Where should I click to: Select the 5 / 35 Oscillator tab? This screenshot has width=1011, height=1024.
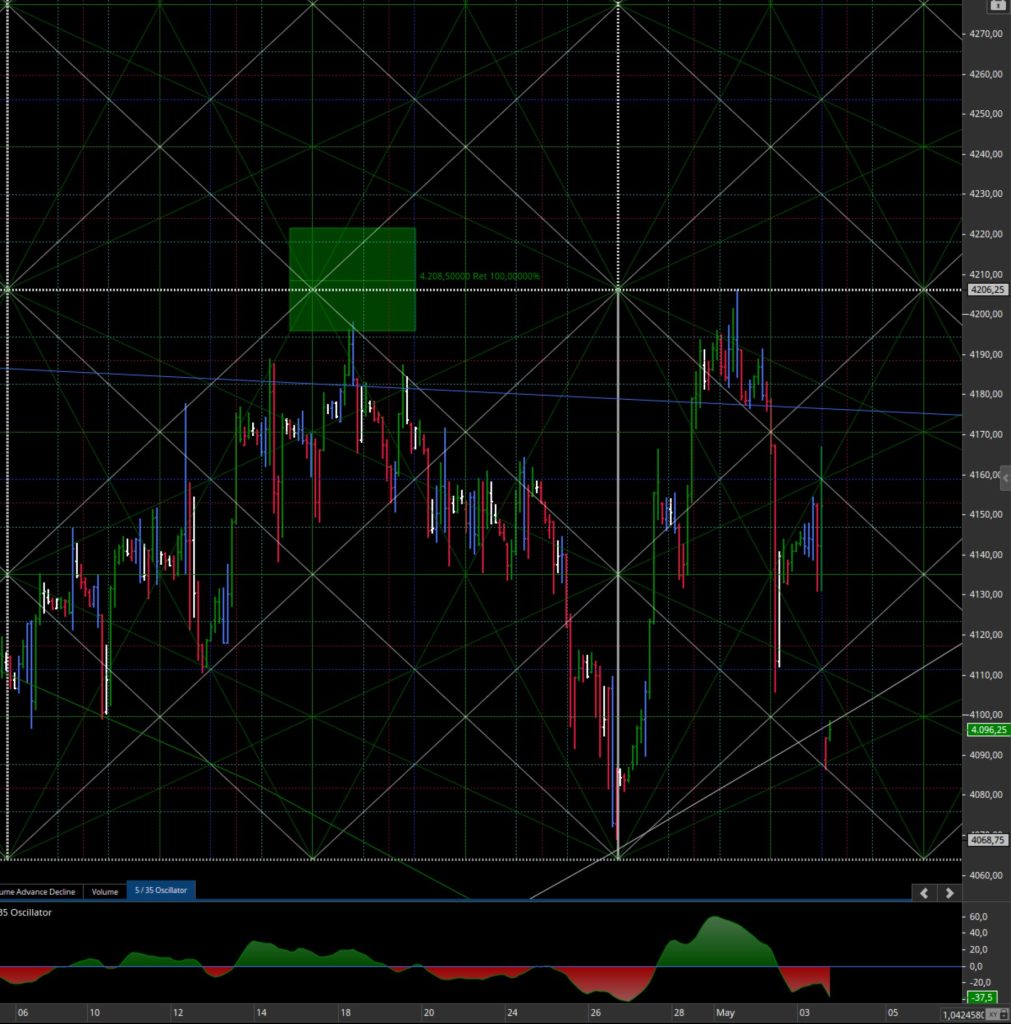(161, 890)
